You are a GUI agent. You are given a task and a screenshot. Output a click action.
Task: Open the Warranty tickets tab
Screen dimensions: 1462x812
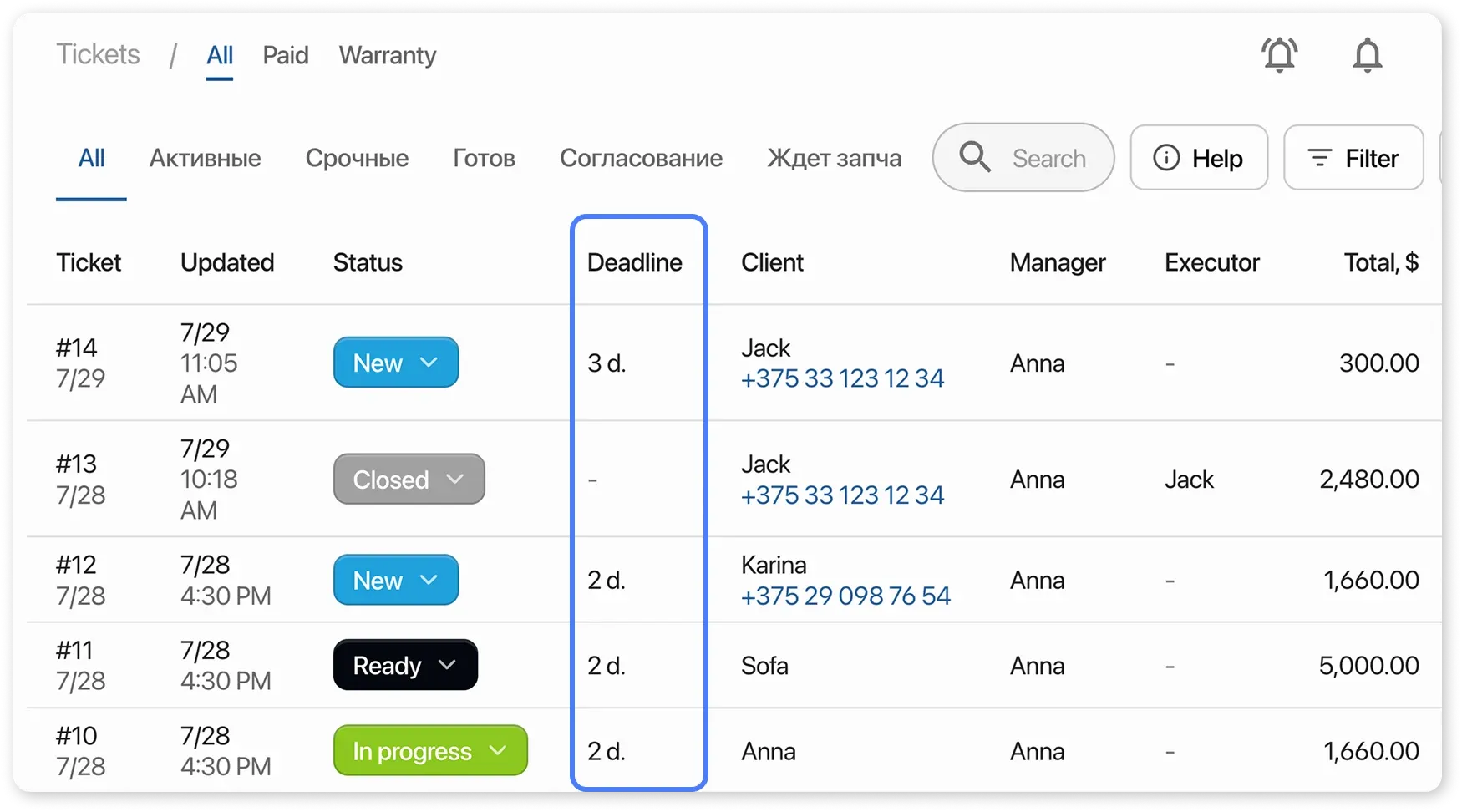388,55
